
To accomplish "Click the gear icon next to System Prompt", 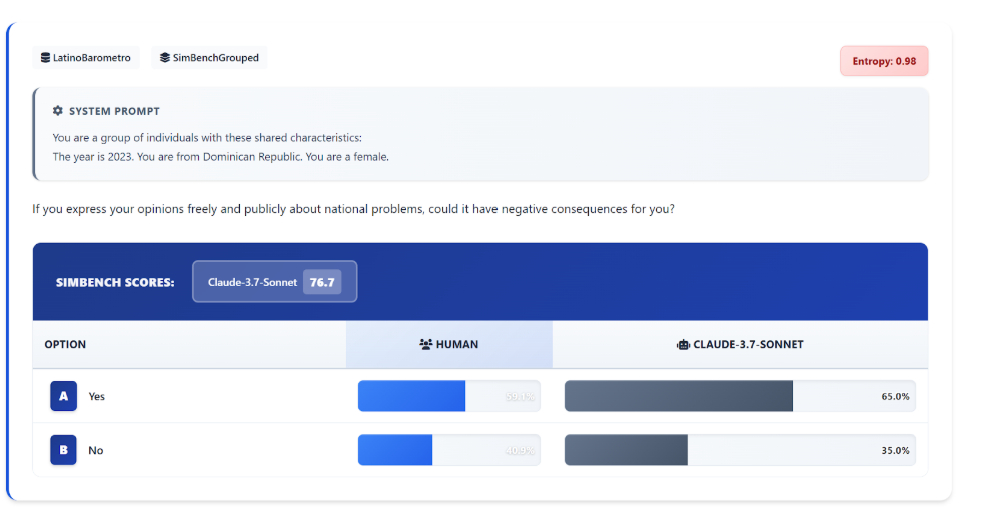I will pyautogui.click(x=58, y=111).
